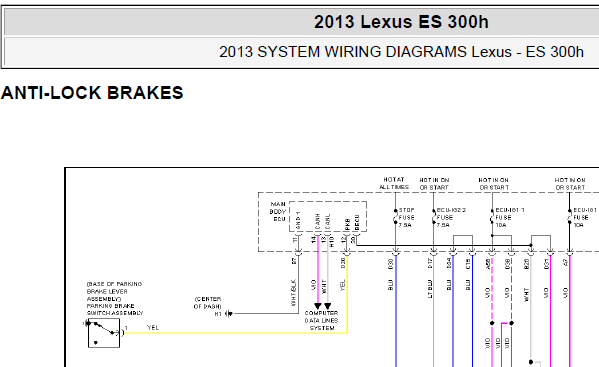Click the '(CENTER OF DASH)' label
This screenshot has height=367, width=599.
coord(207,302)
